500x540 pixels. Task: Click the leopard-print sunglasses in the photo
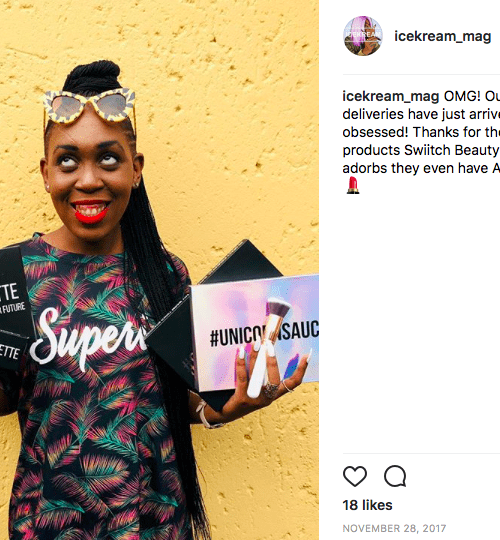pos(90,106)
